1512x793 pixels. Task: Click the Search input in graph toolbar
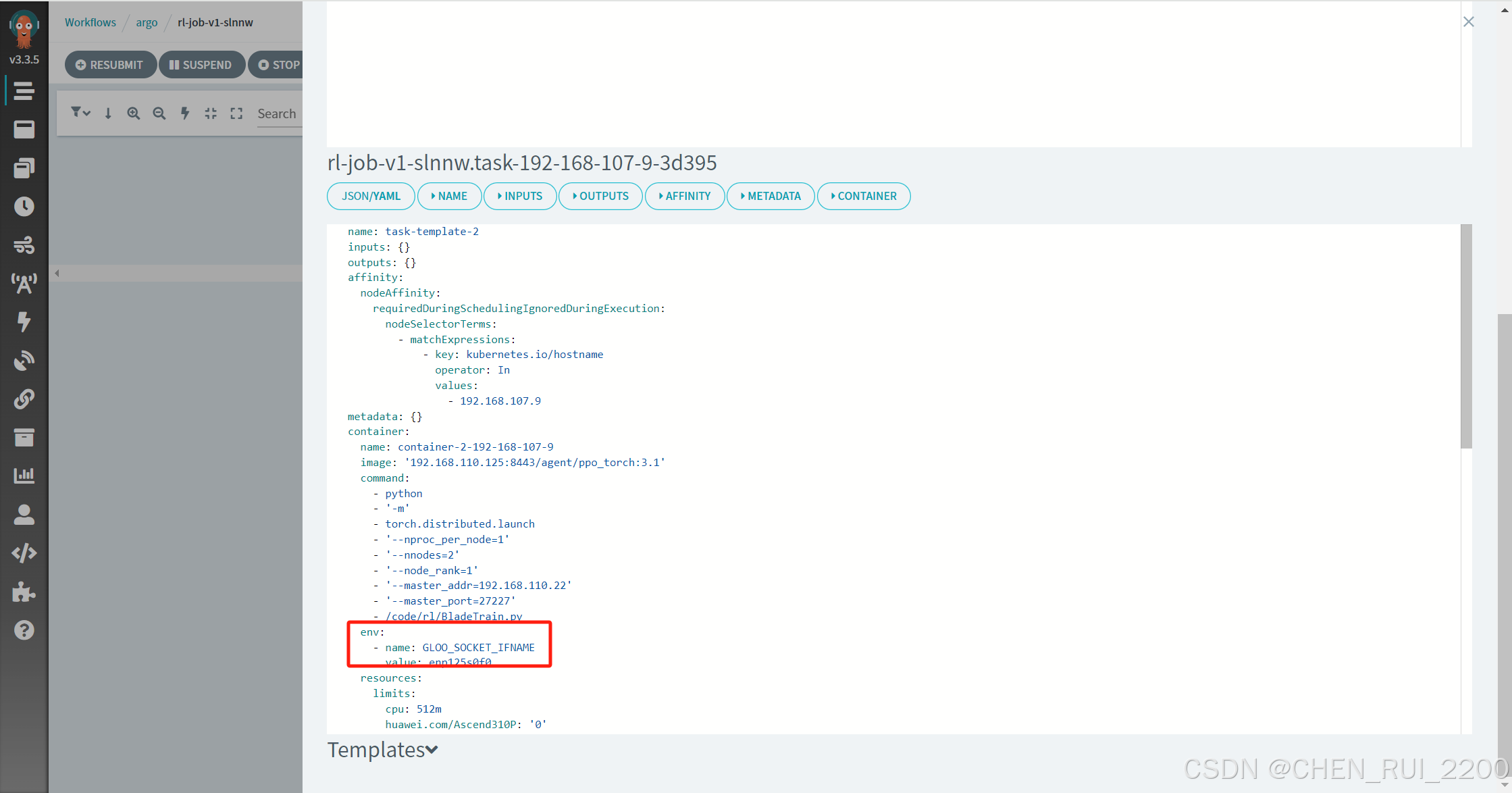[278, 113]
